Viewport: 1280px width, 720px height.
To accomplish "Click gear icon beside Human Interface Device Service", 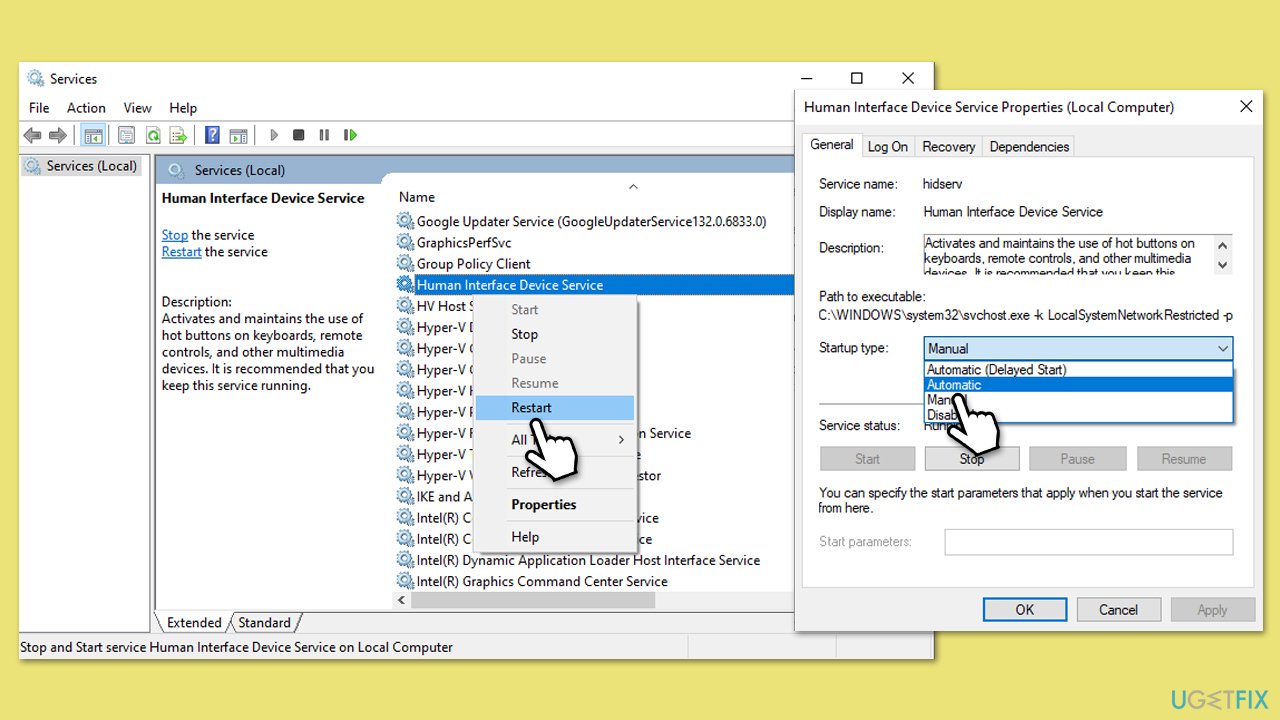I will 405,285.
